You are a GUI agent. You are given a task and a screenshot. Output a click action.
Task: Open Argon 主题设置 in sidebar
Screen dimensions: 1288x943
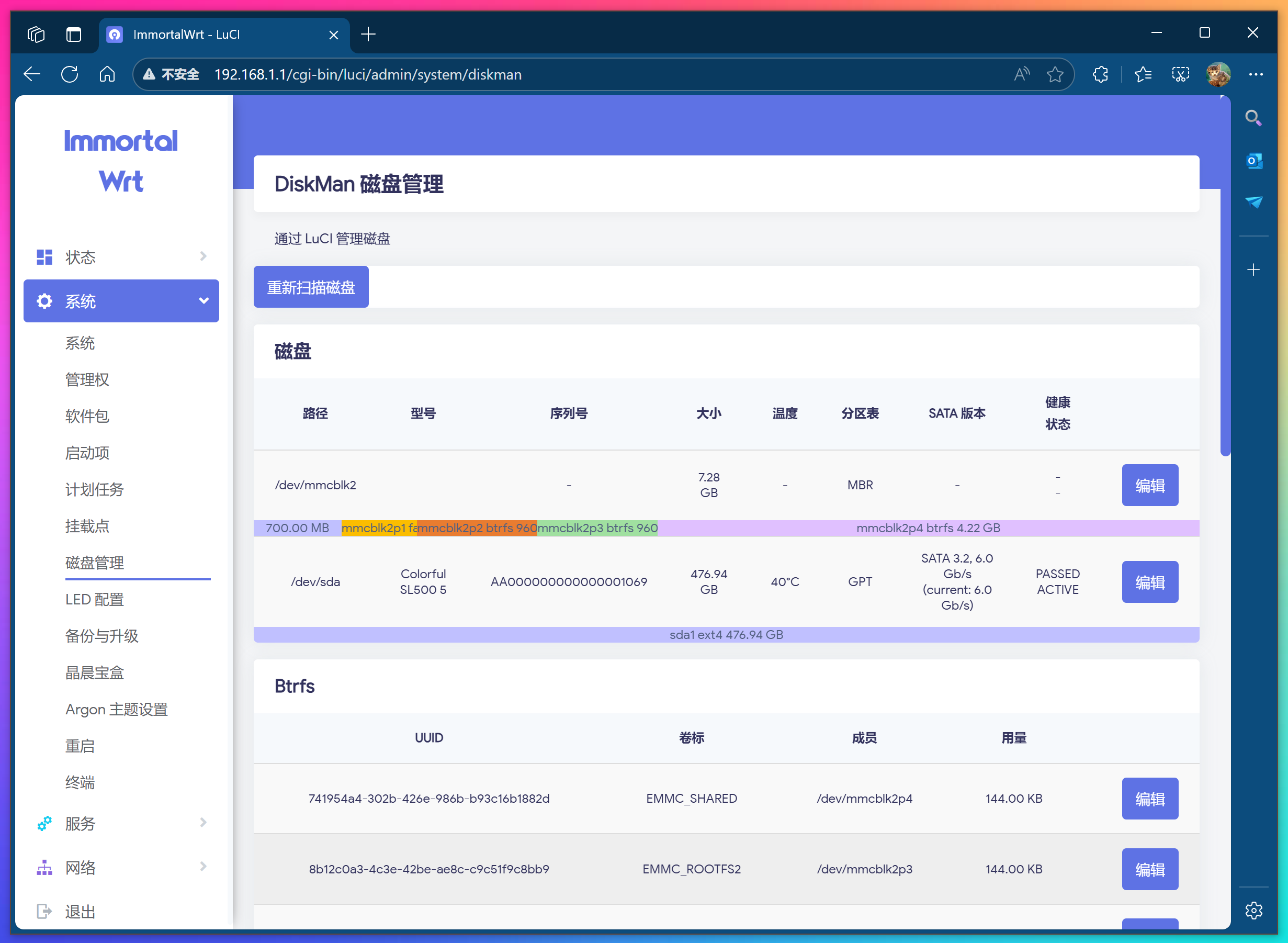point(116,709)
